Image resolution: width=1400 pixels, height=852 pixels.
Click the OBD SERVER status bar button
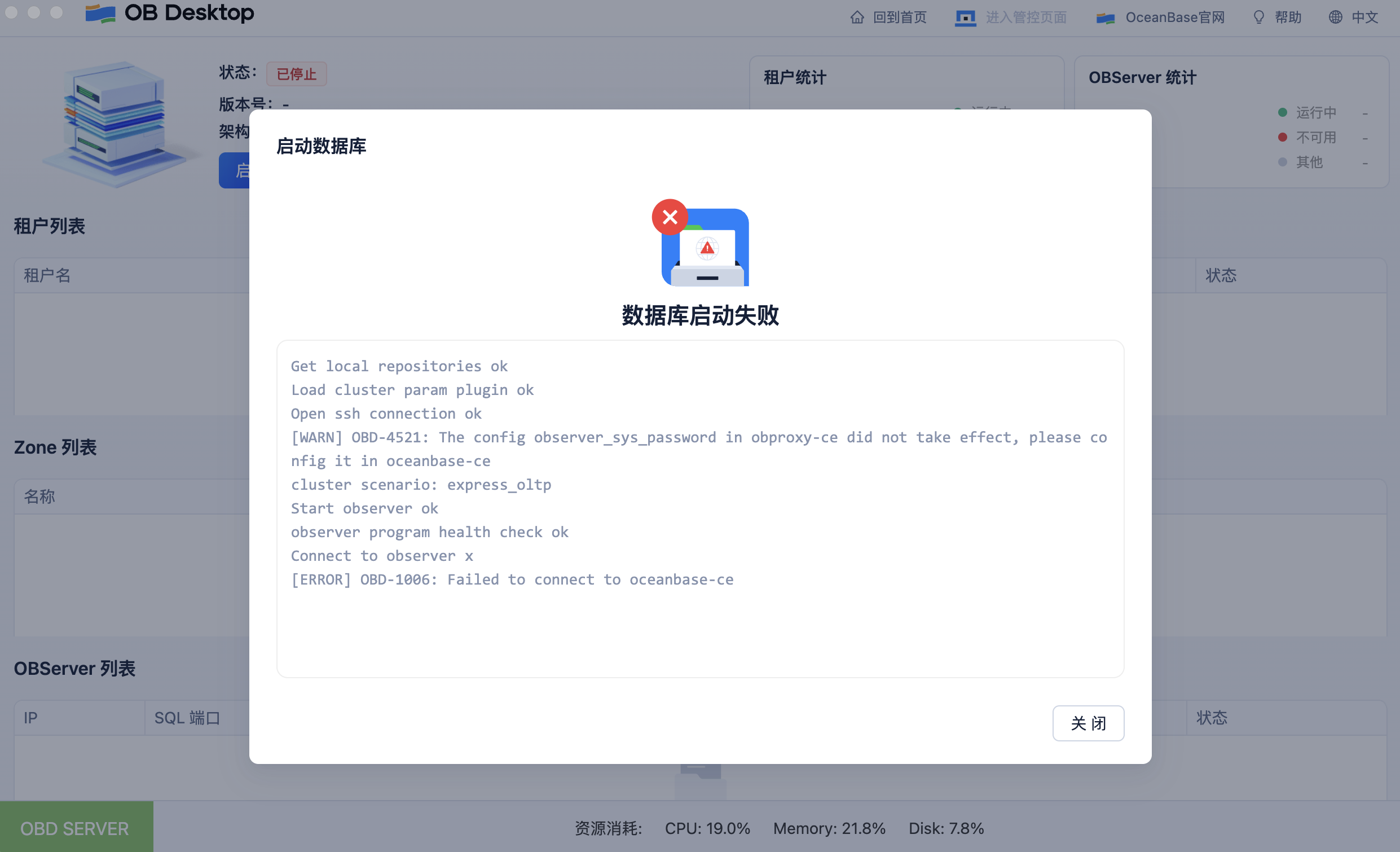point(76,827)
